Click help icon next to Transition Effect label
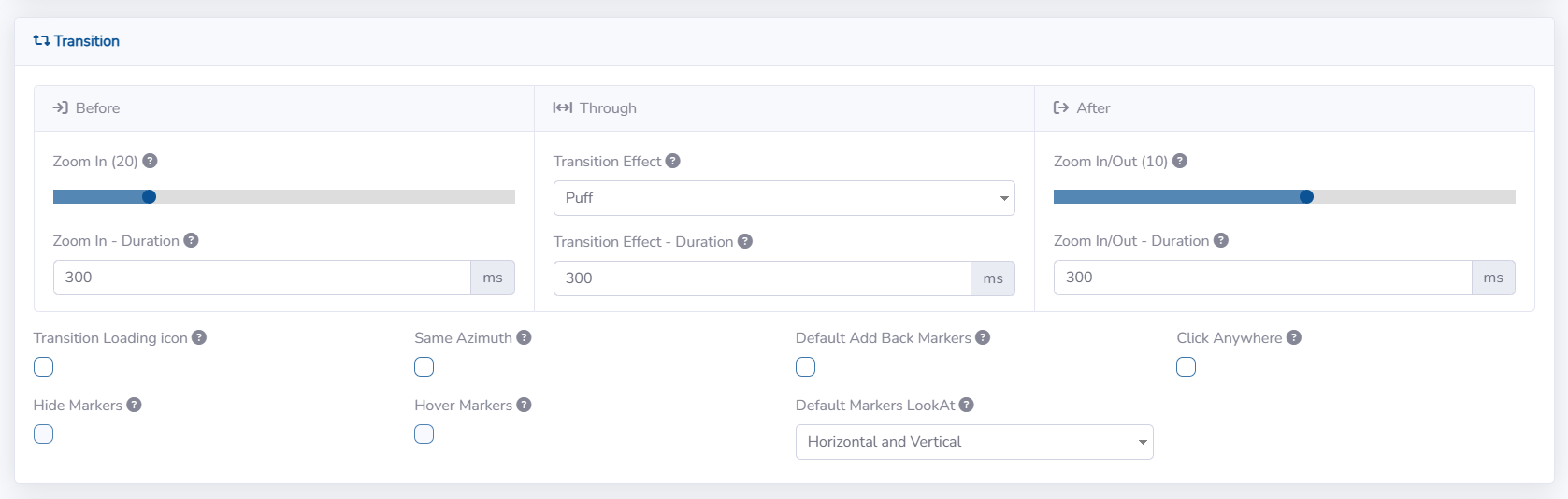Image resolution: width=1568 pixels, height=499 pixels. (x=672, y=161)
